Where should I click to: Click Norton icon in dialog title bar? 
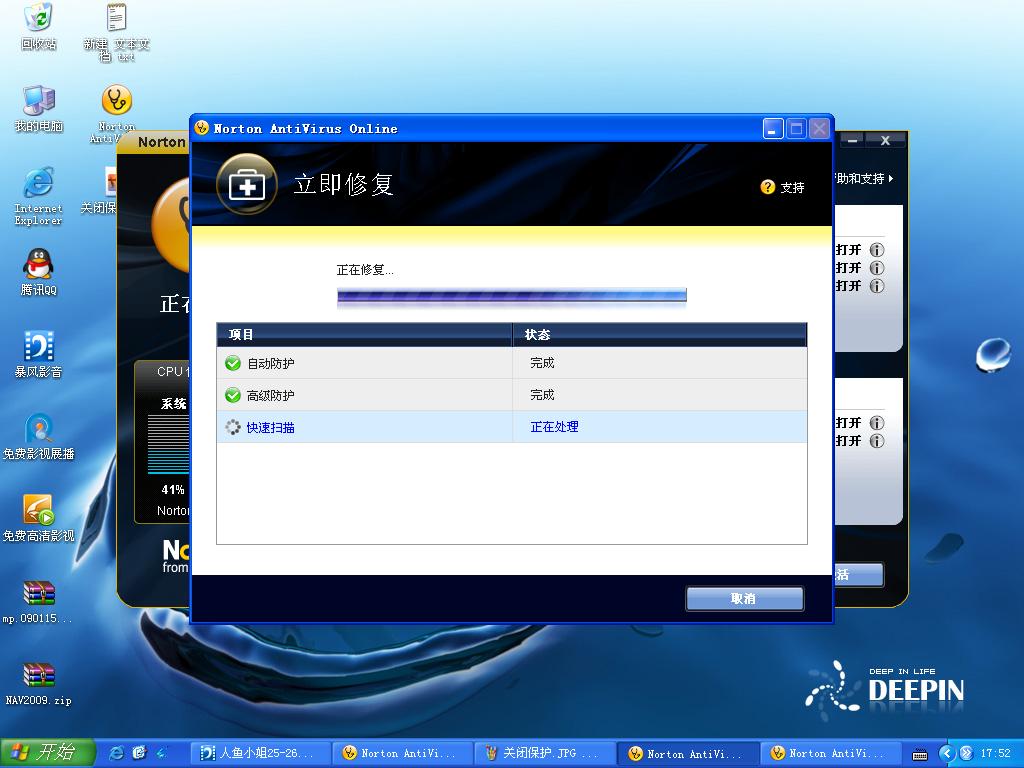click(x=202, y=128)
